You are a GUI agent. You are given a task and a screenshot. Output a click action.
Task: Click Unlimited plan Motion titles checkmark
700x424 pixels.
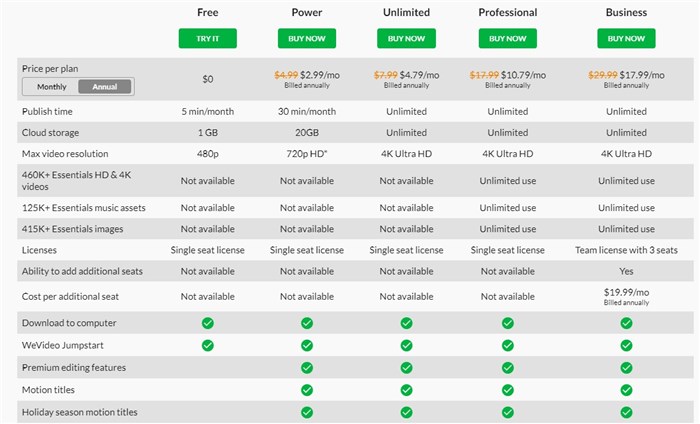pos(406,390)
